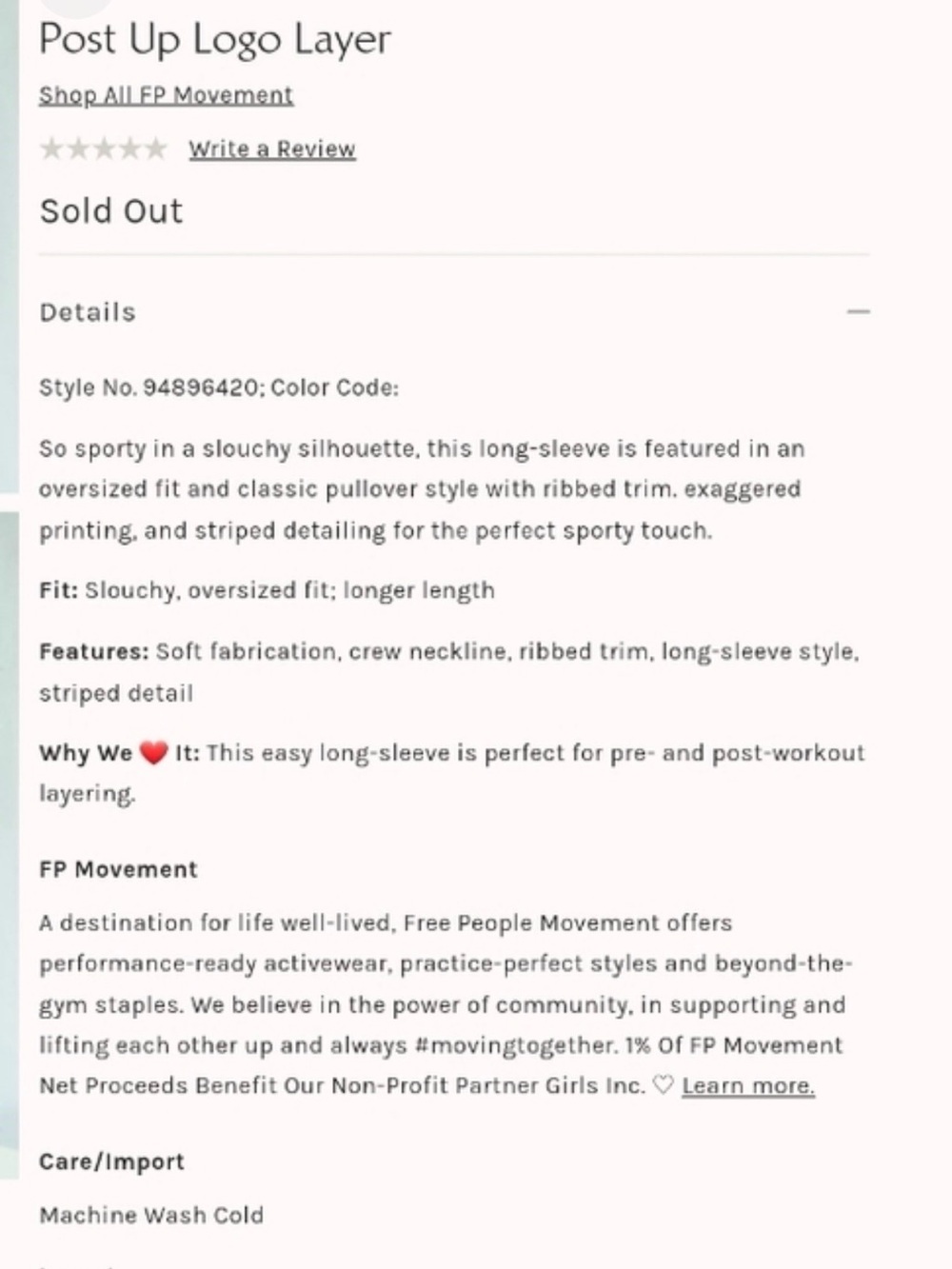The width and height of the screenshot is (952, 1269).
Task: Click the outline heart after Girls Inc.
Action: (663, 1085)
